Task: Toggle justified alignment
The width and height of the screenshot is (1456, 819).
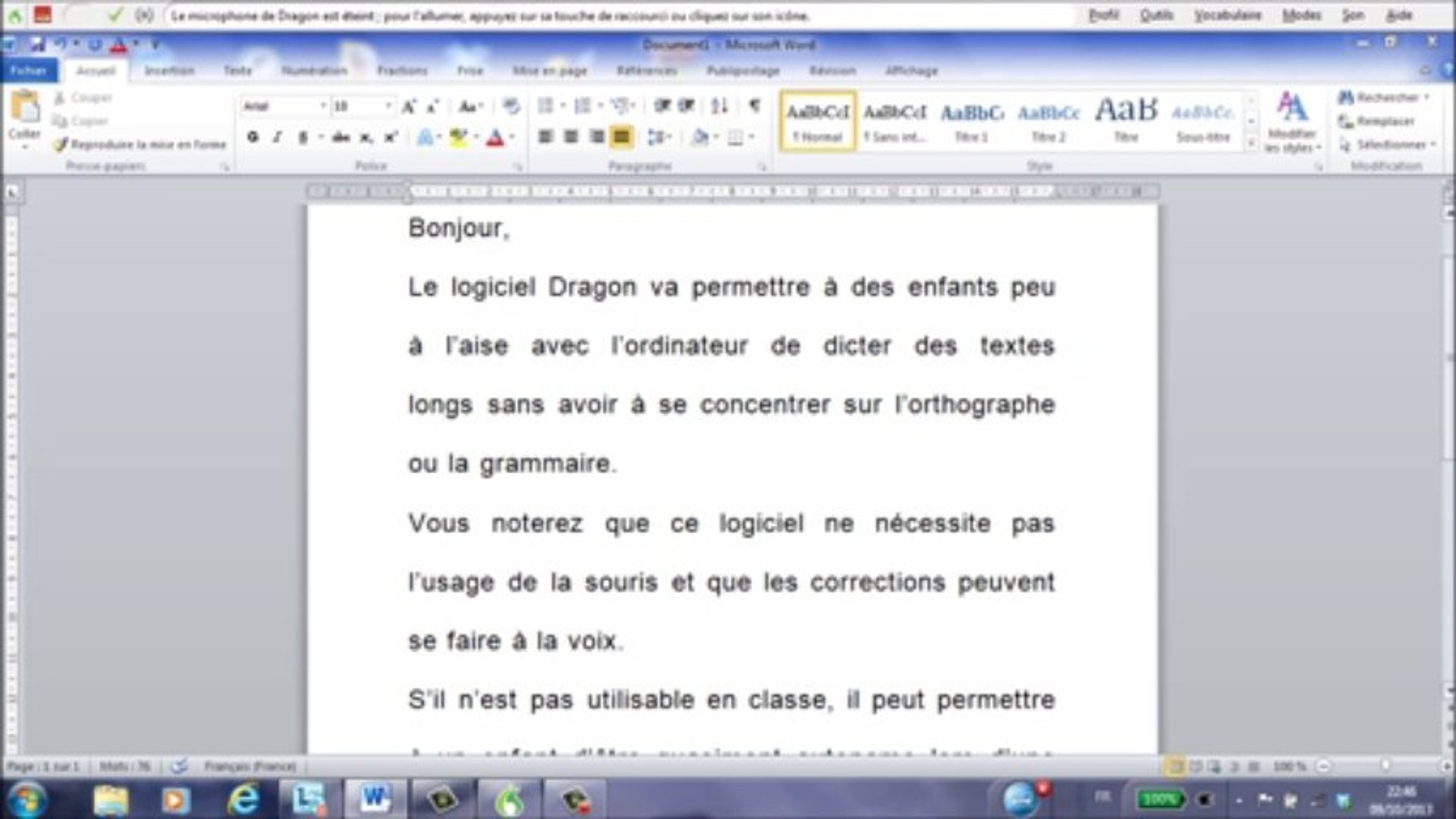Action: click(621, 137)
